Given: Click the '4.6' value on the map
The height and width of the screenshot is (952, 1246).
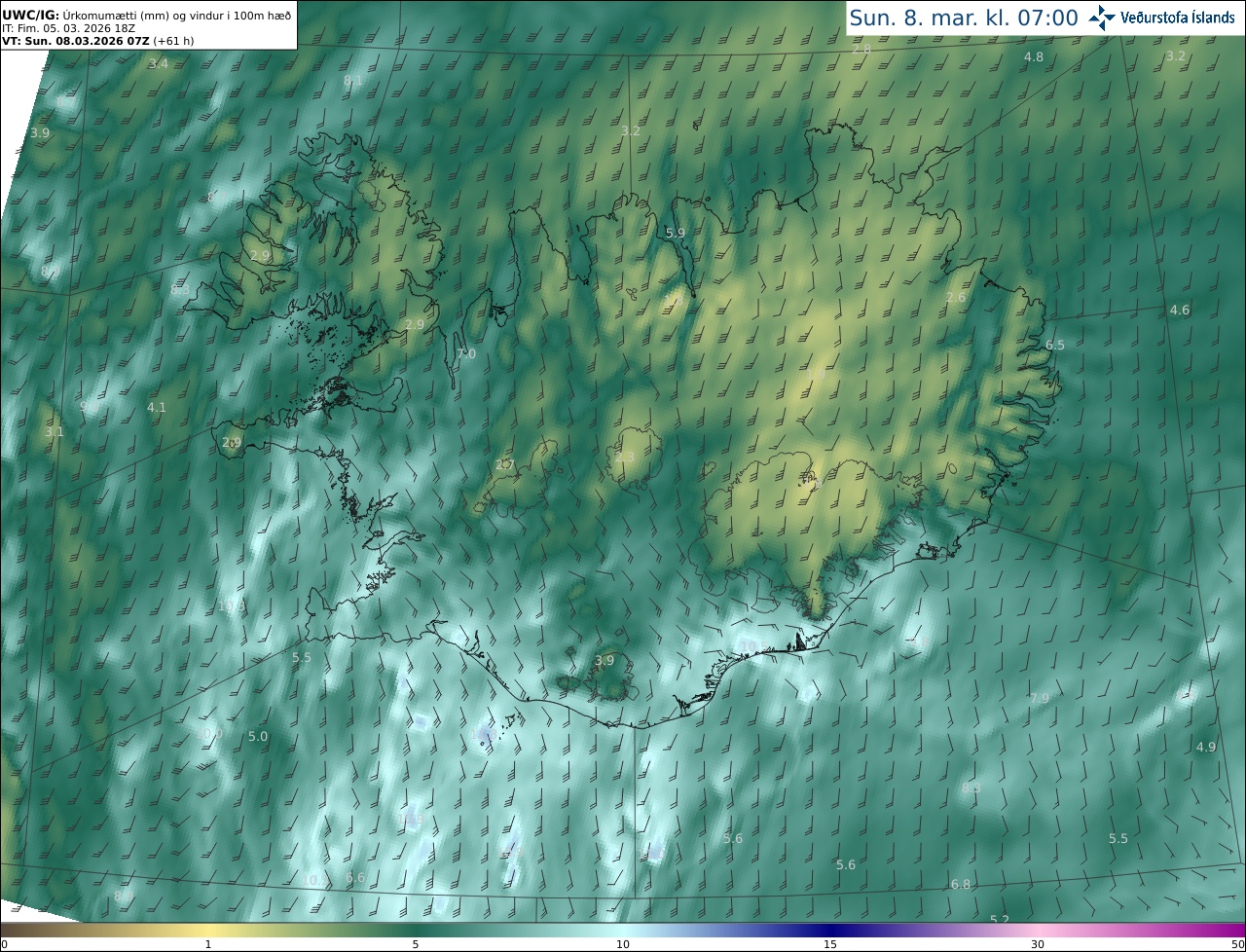Looking at the screenshot, I should coord(1180,311).
